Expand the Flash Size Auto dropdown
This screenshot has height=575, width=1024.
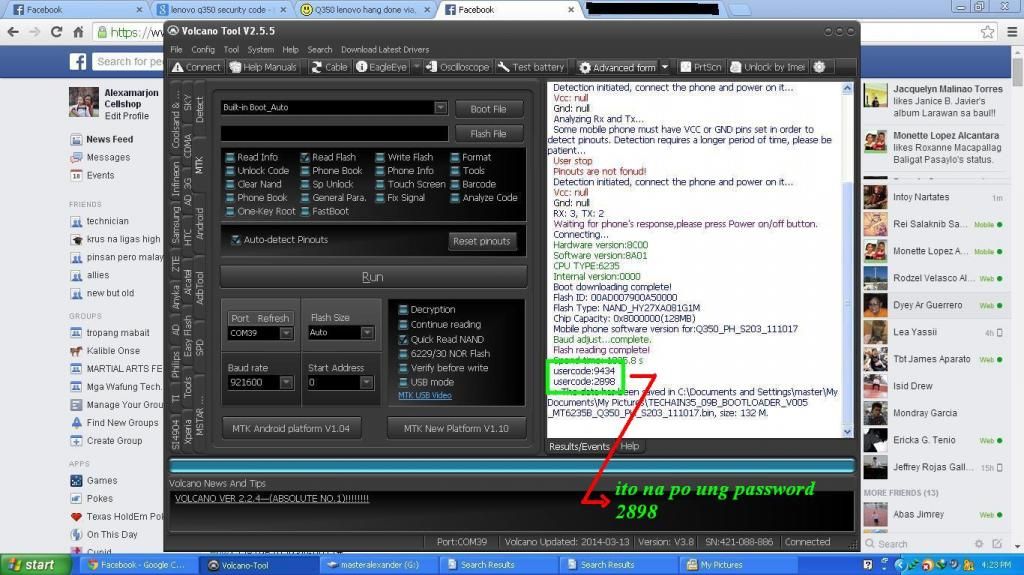[367, 333]
